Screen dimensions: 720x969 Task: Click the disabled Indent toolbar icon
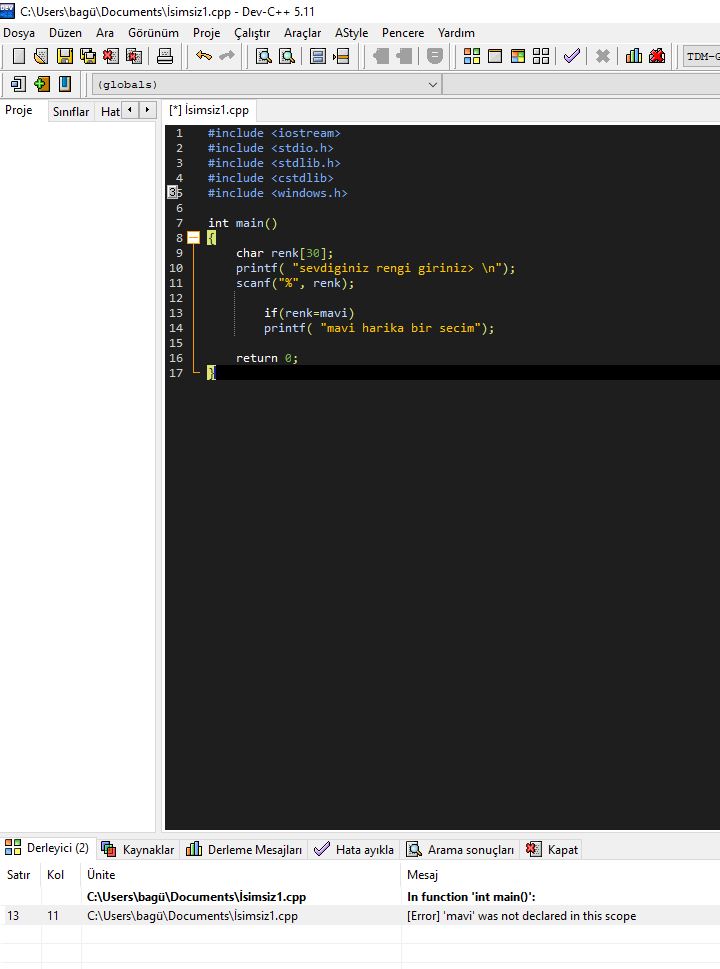point(381,56)
